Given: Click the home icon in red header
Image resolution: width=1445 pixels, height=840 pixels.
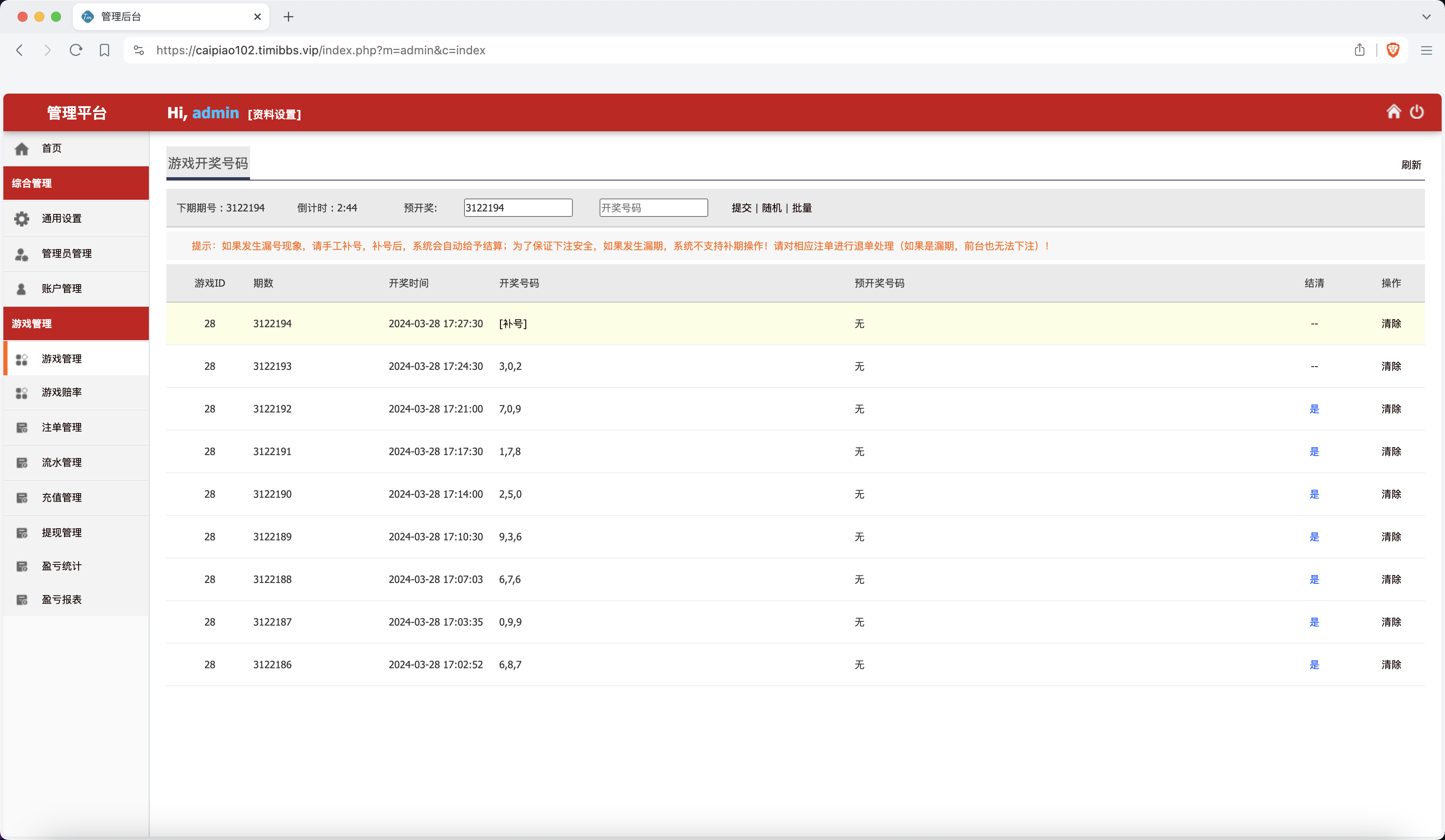Looking at the screenshot, I should coord(1394,112).
